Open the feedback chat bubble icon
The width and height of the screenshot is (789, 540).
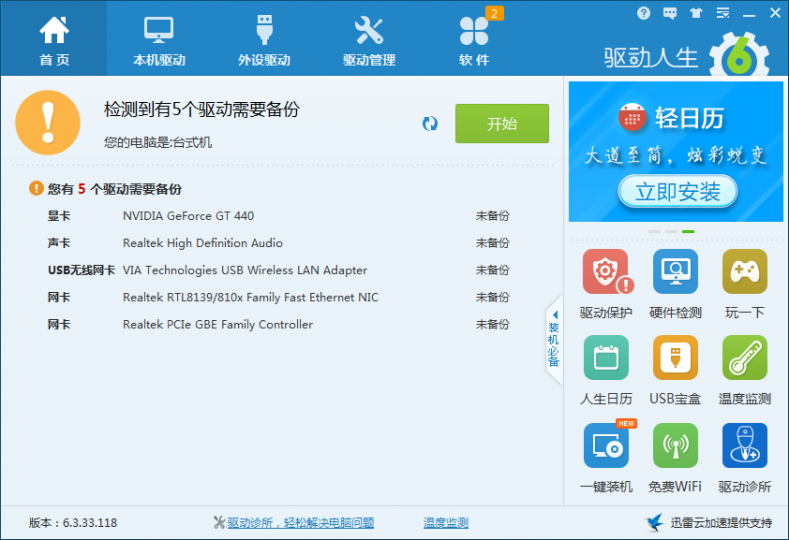(670, 13)
